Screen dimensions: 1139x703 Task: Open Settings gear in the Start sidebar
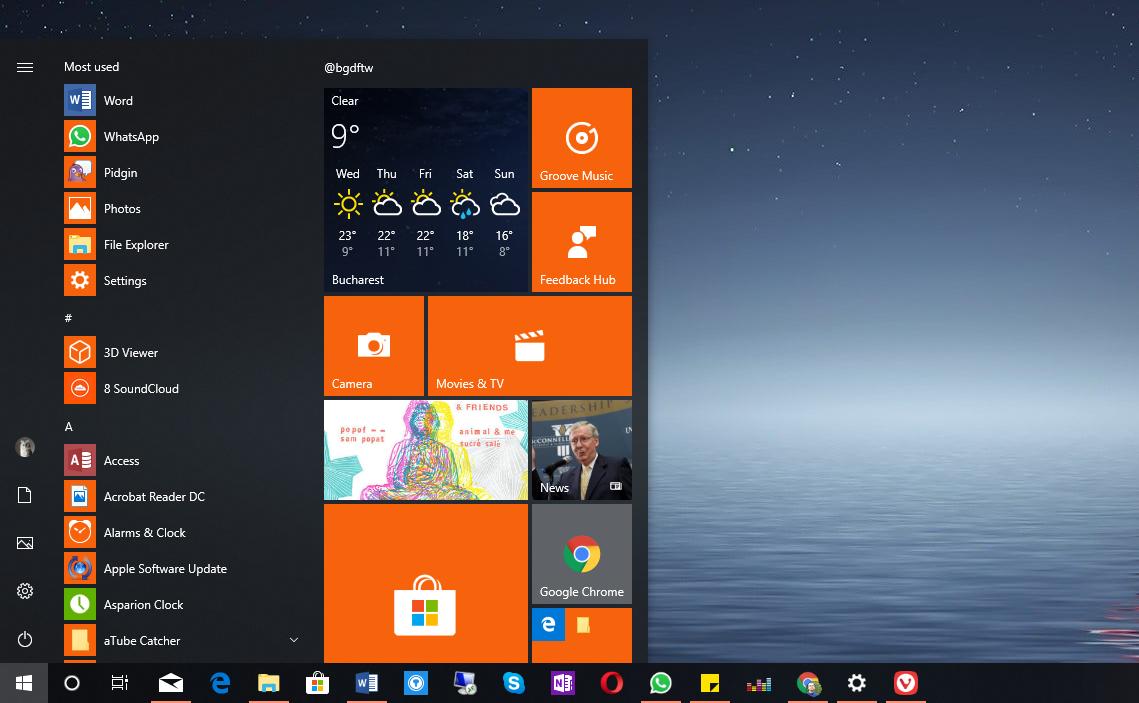pos(25,591)
